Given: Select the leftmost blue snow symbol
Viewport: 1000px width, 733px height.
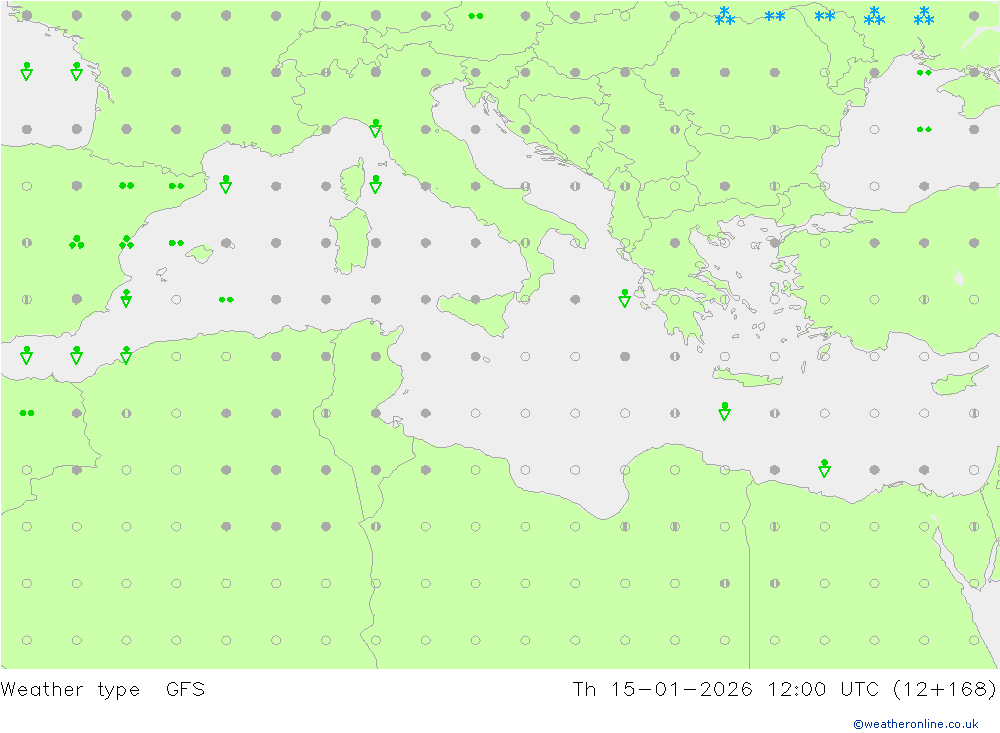Looking at the screenshot, I should [x=724, y=16].
